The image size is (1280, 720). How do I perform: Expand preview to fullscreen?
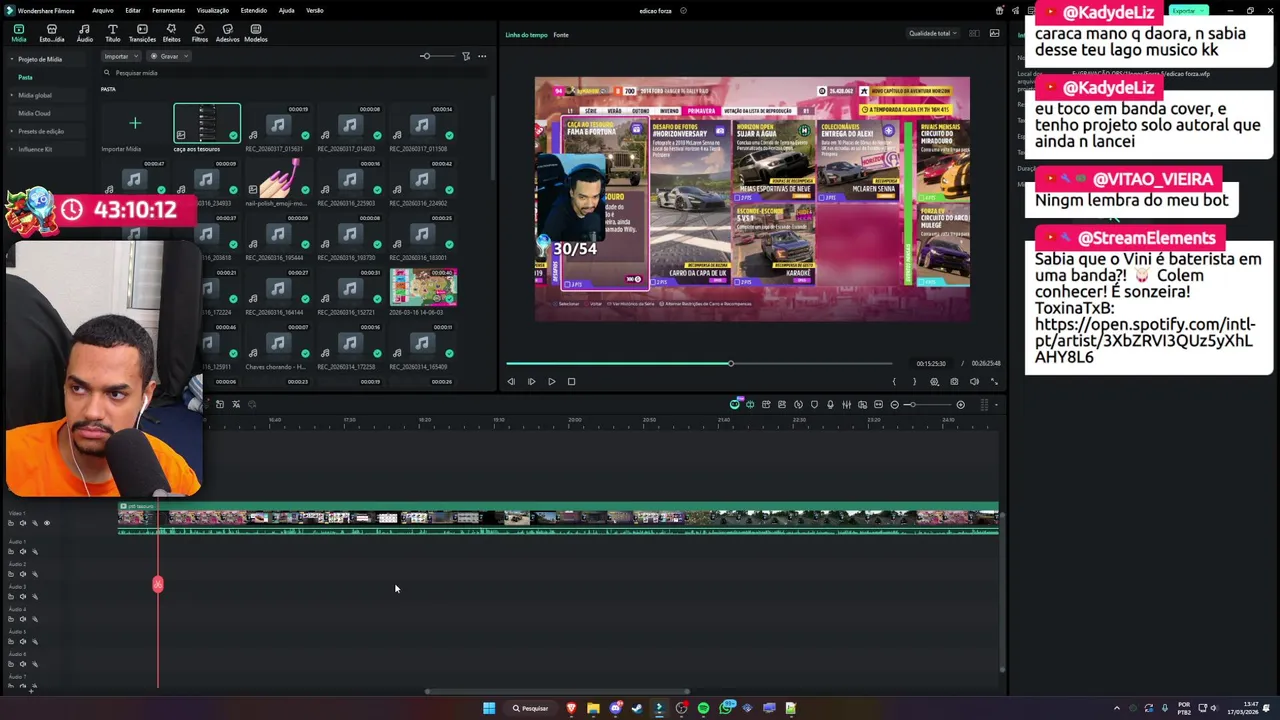[994, 381]
